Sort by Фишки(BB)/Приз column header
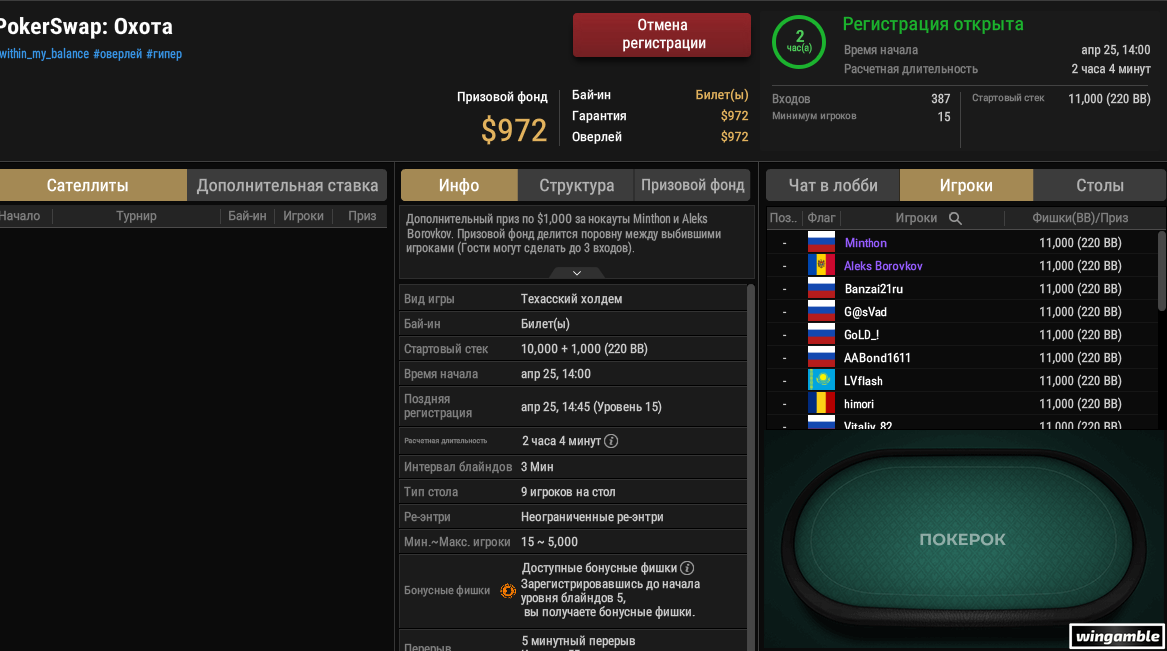The width and height of the screenshot is (1167, 651). (x=1079, y=218)
